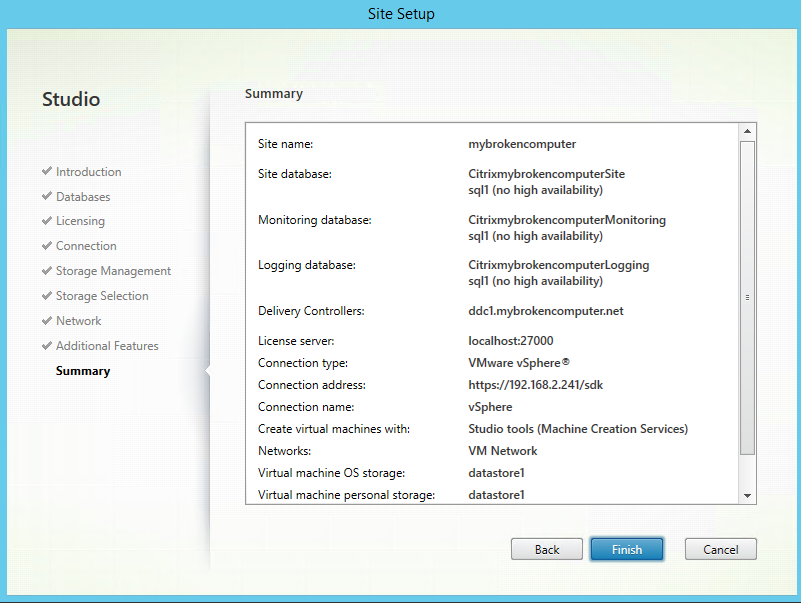Select the Summary step

click(83, 371)
